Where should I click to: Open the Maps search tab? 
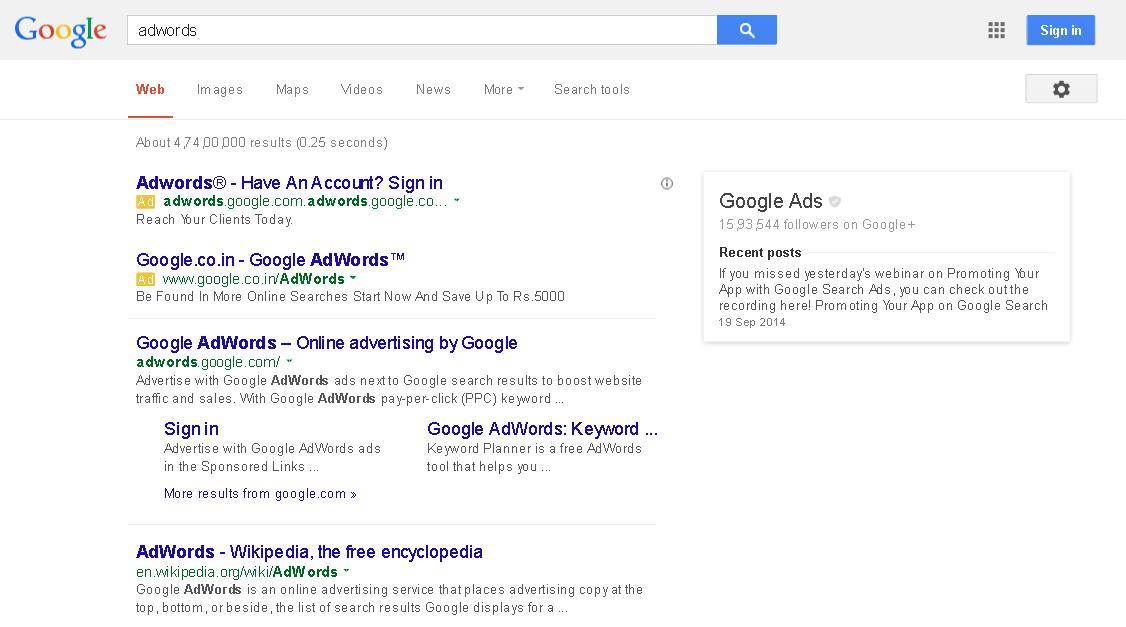pos(292,89)
